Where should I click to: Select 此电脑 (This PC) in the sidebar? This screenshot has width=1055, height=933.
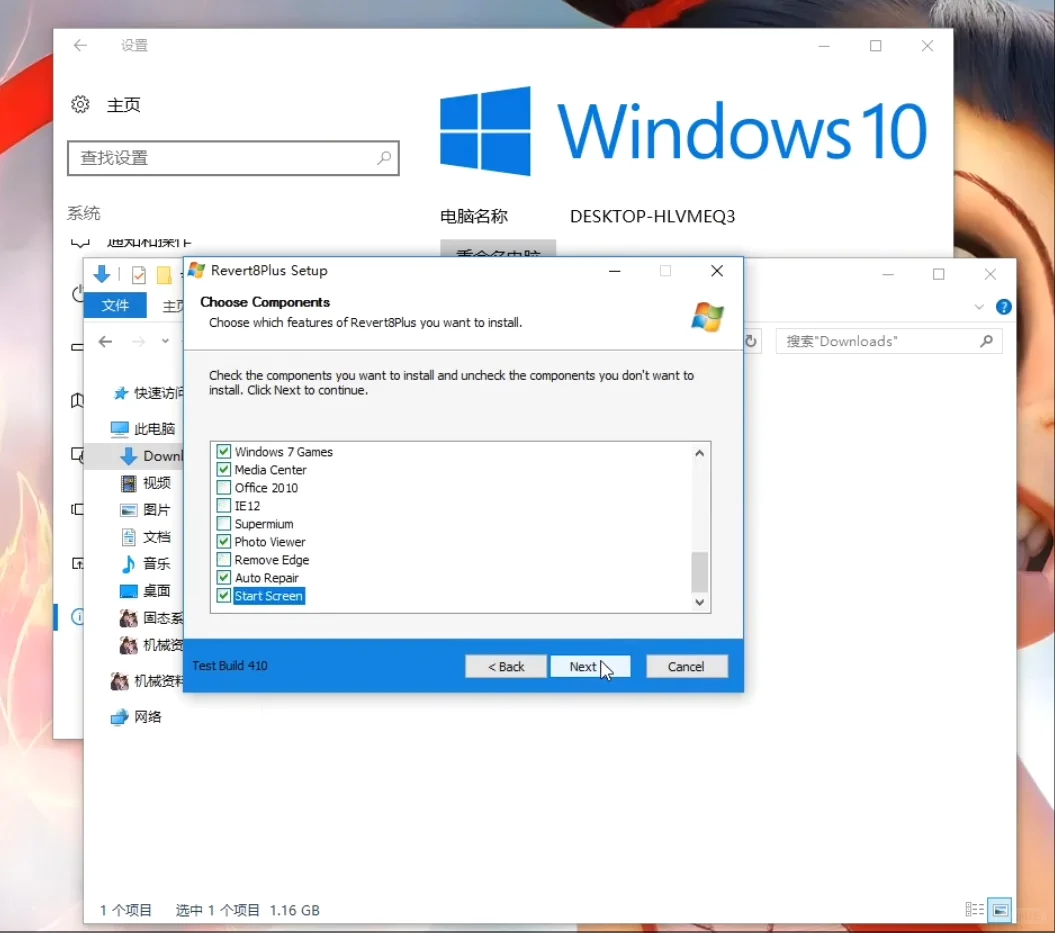click(x=150, y=428)
